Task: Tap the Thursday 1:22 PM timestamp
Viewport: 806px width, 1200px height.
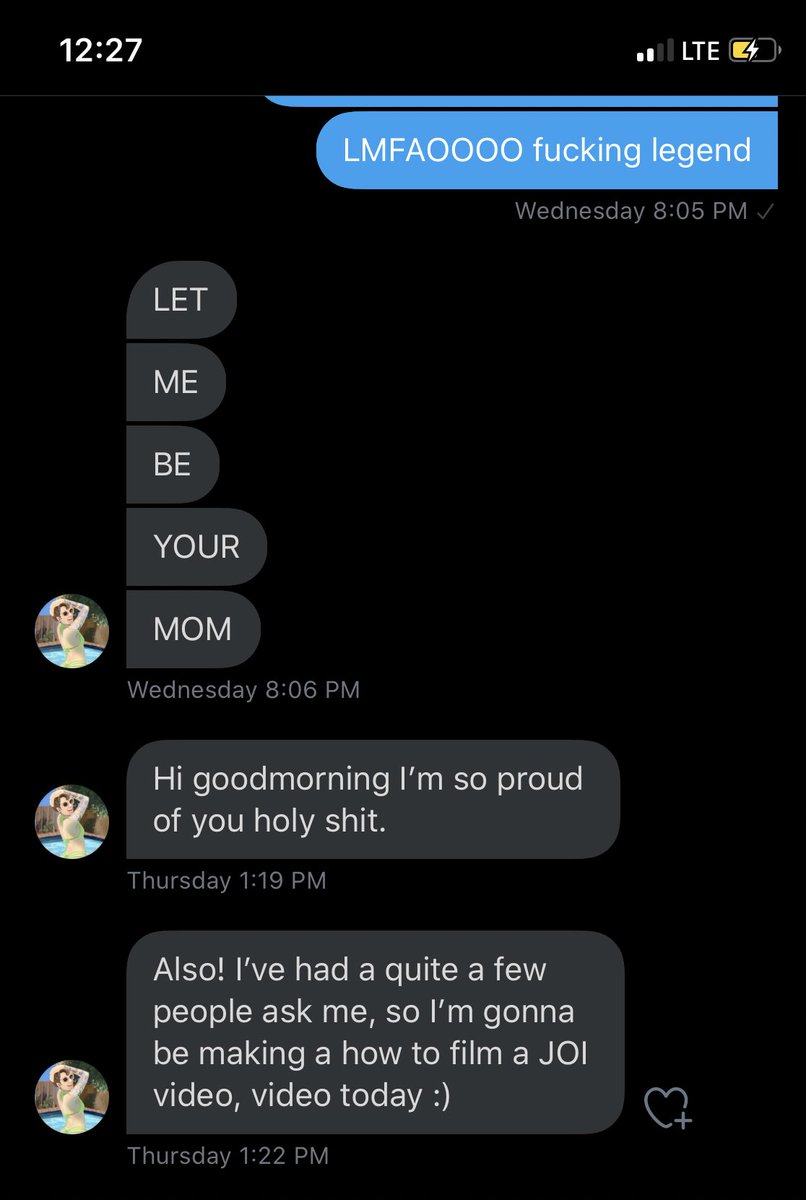Action: coord(228,1156)
